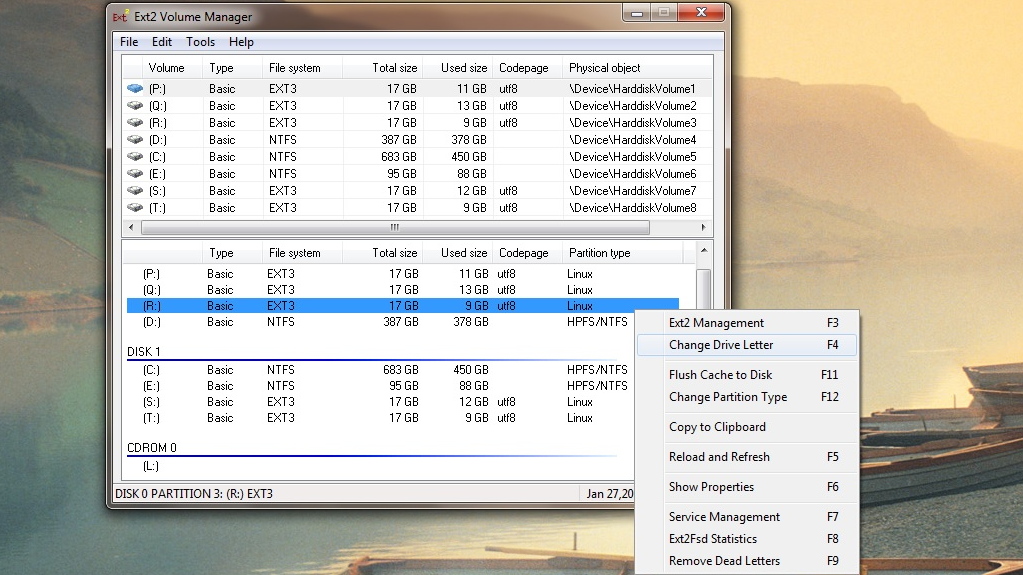Select (D:) row in lower partition list
The height and width of the screenshot is (575, 1023).
coord(381,322)
